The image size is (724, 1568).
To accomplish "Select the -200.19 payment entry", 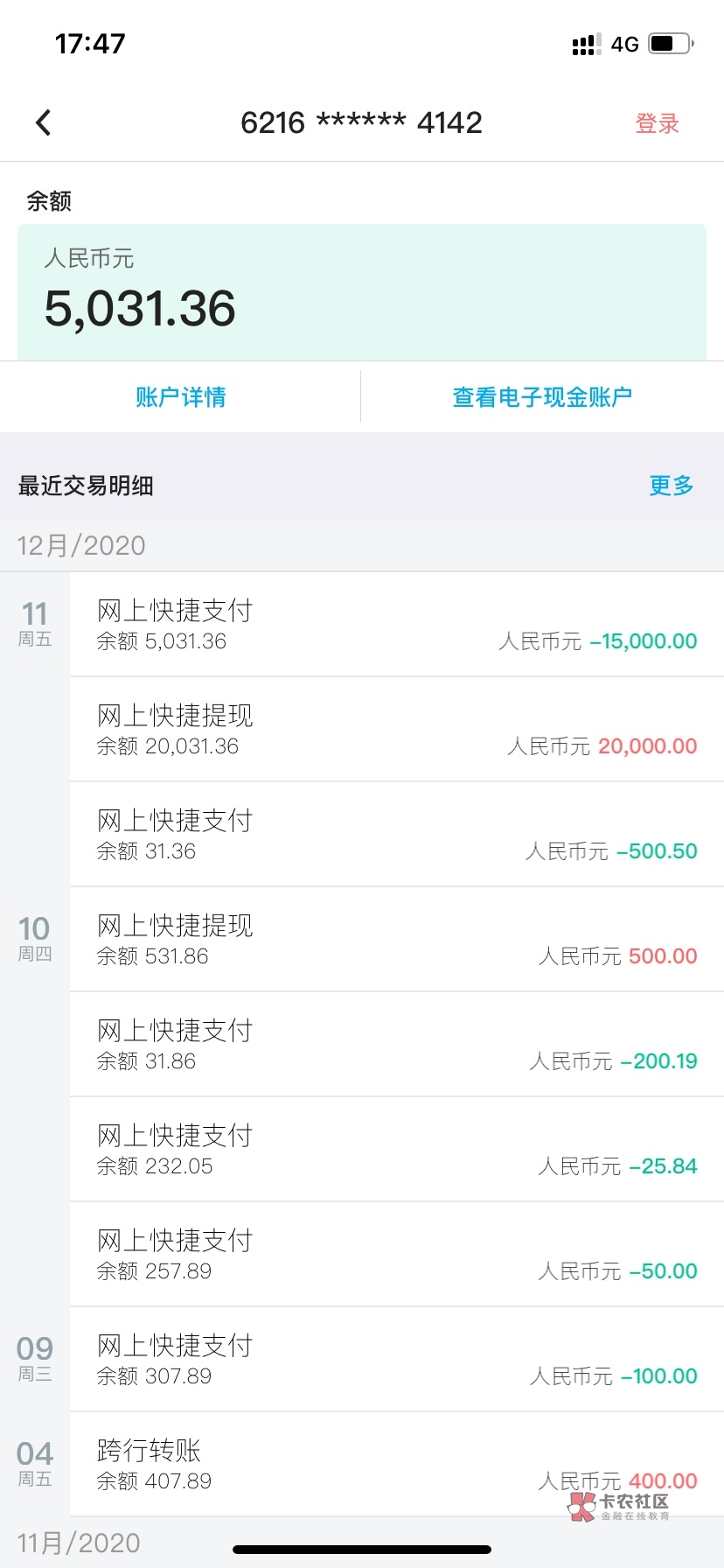I will [x=396, y=1045].
